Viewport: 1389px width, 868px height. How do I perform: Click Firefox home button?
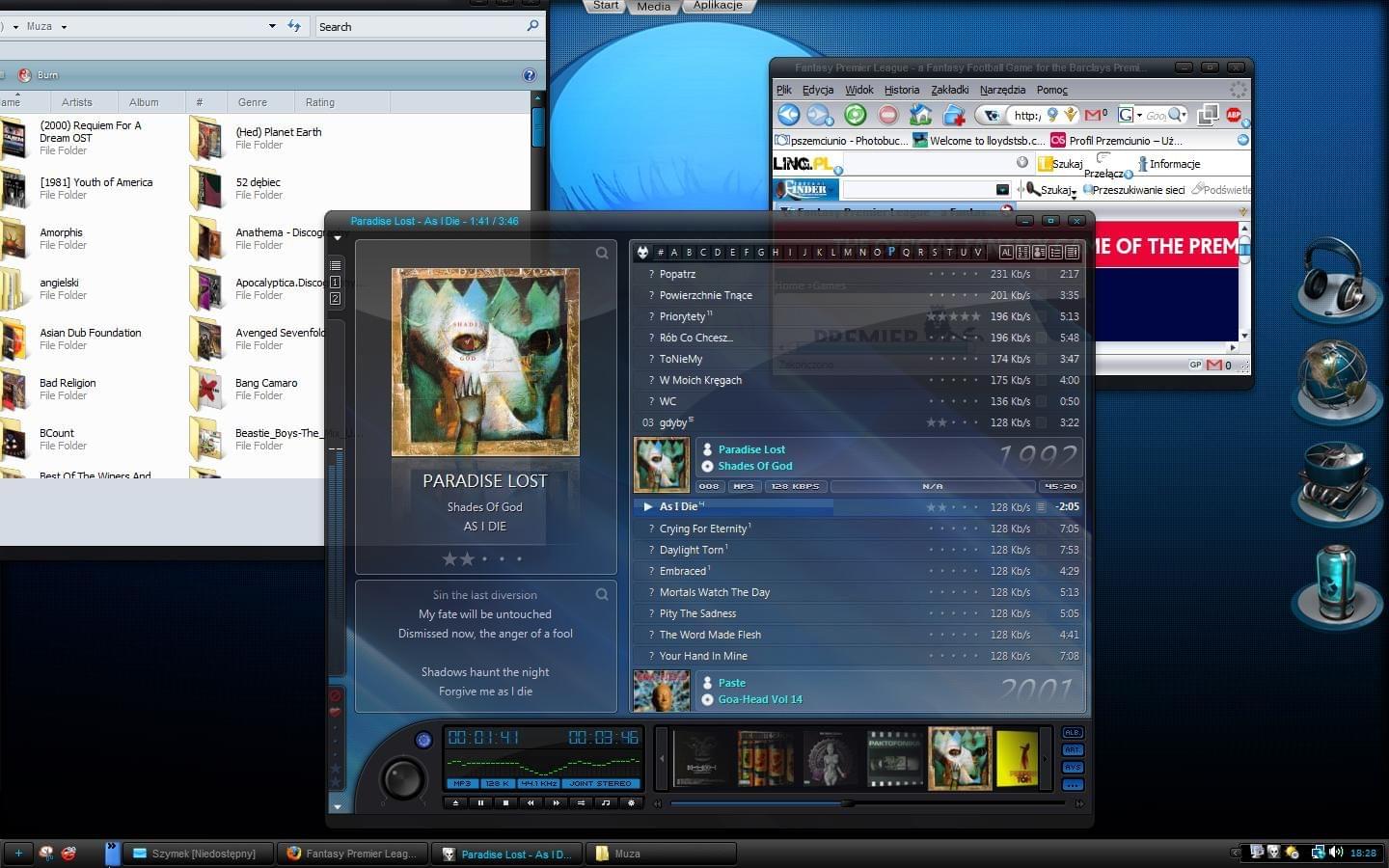pos(920,115)
